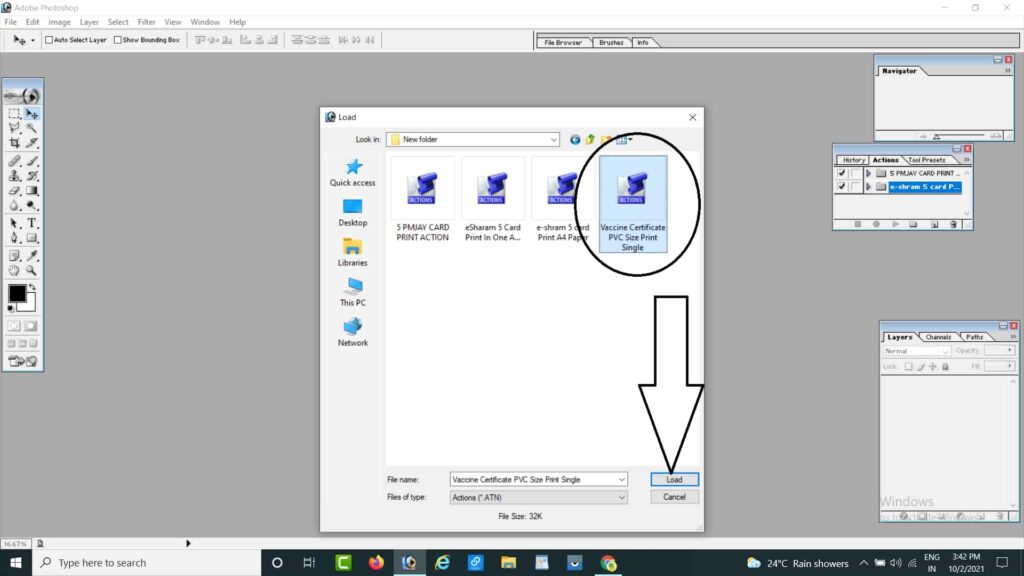This screenshot has height=576, width=1024.
Task: Open the File Browser palette tab
Action: coord(563,42)
